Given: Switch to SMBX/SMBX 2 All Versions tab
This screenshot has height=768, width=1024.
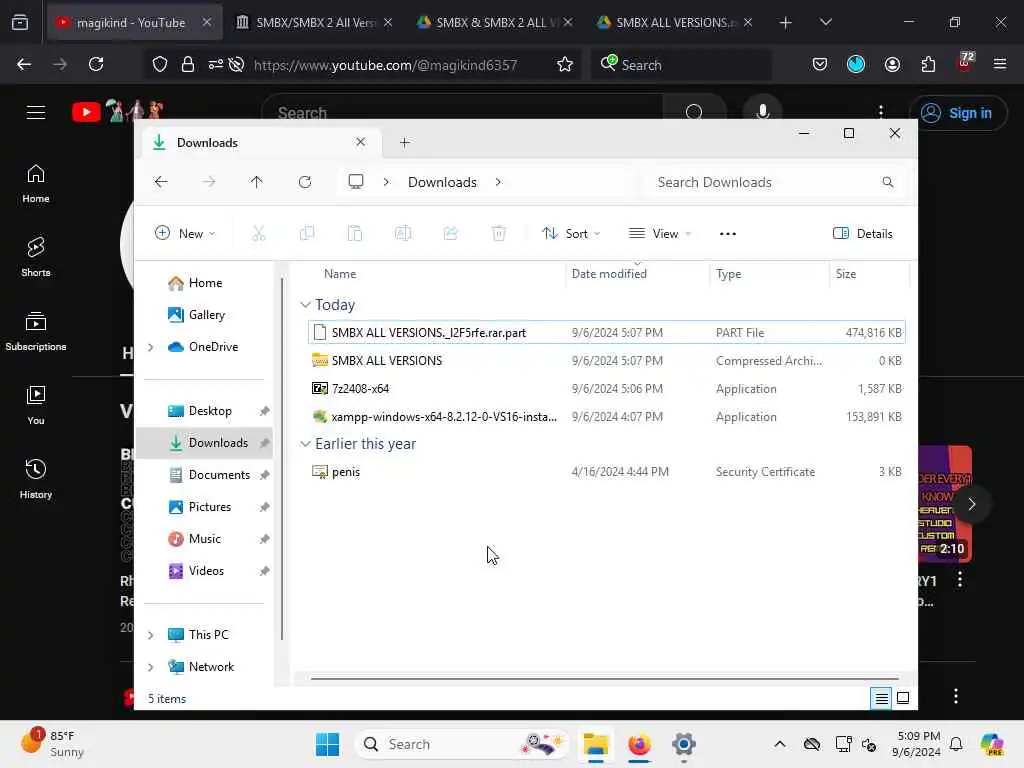Looking at the screenshot, I should pos(313,22).
